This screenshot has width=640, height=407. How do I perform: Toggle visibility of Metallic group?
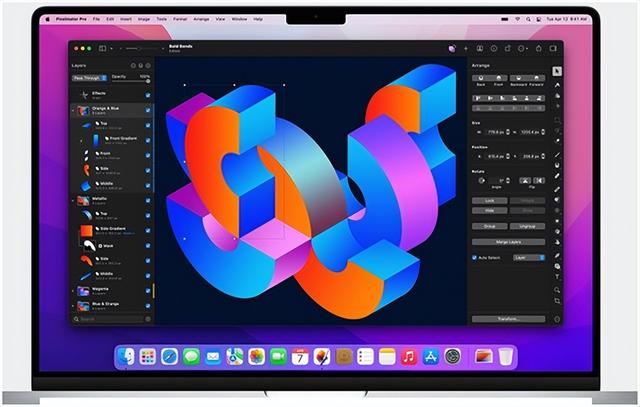click(148, 200)
